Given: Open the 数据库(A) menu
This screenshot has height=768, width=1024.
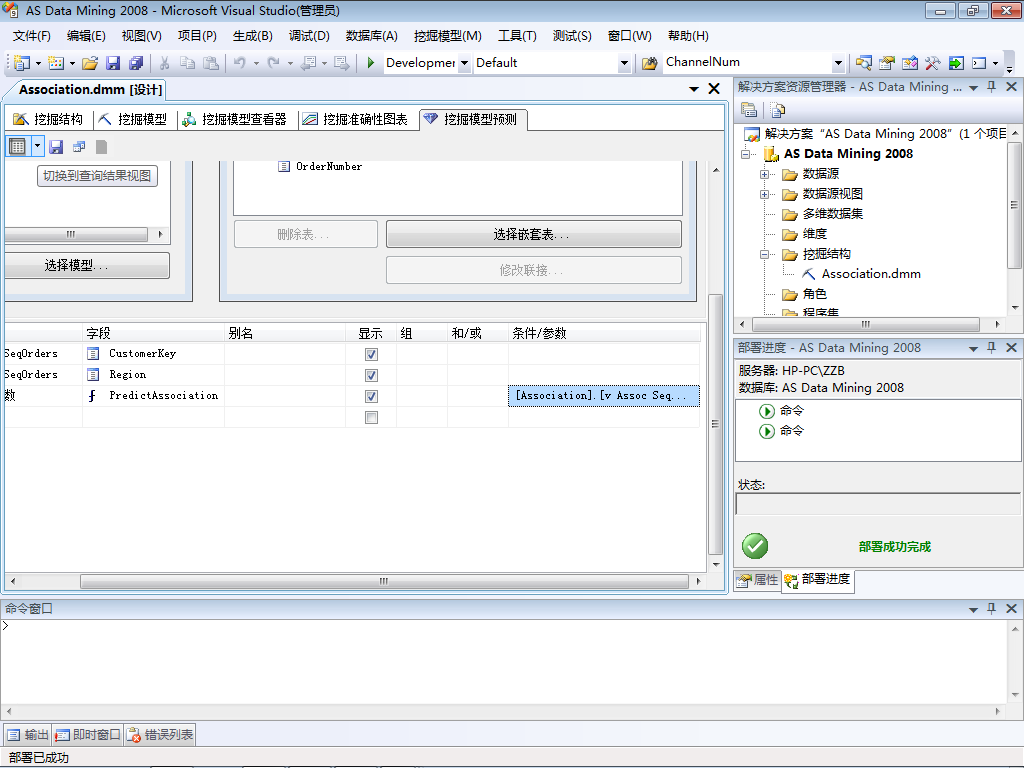Looking at the screenshot, I should (372, 36).
